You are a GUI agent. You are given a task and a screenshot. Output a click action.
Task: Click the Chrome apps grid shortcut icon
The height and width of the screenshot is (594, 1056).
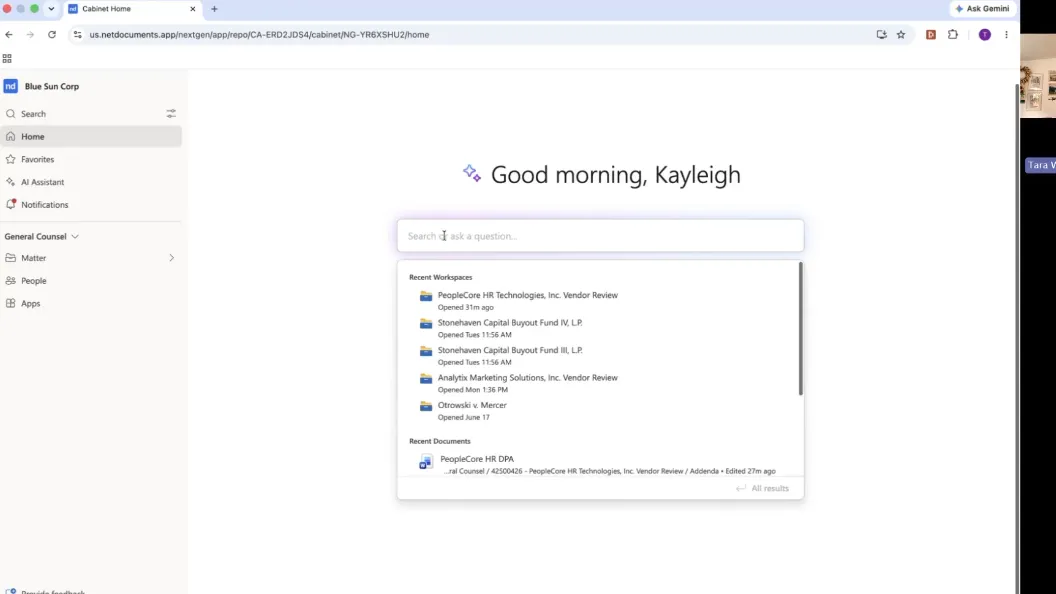tap(7, 59)
